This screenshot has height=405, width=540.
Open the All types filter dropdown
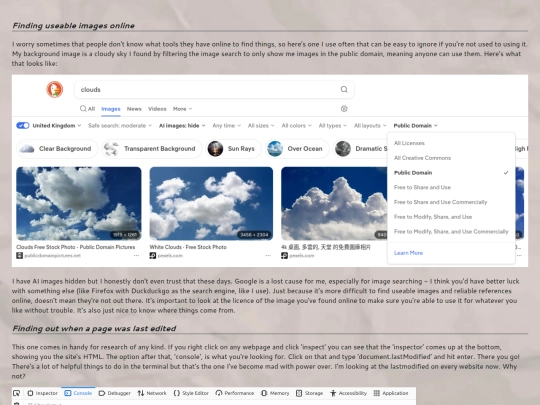[333, 126]
